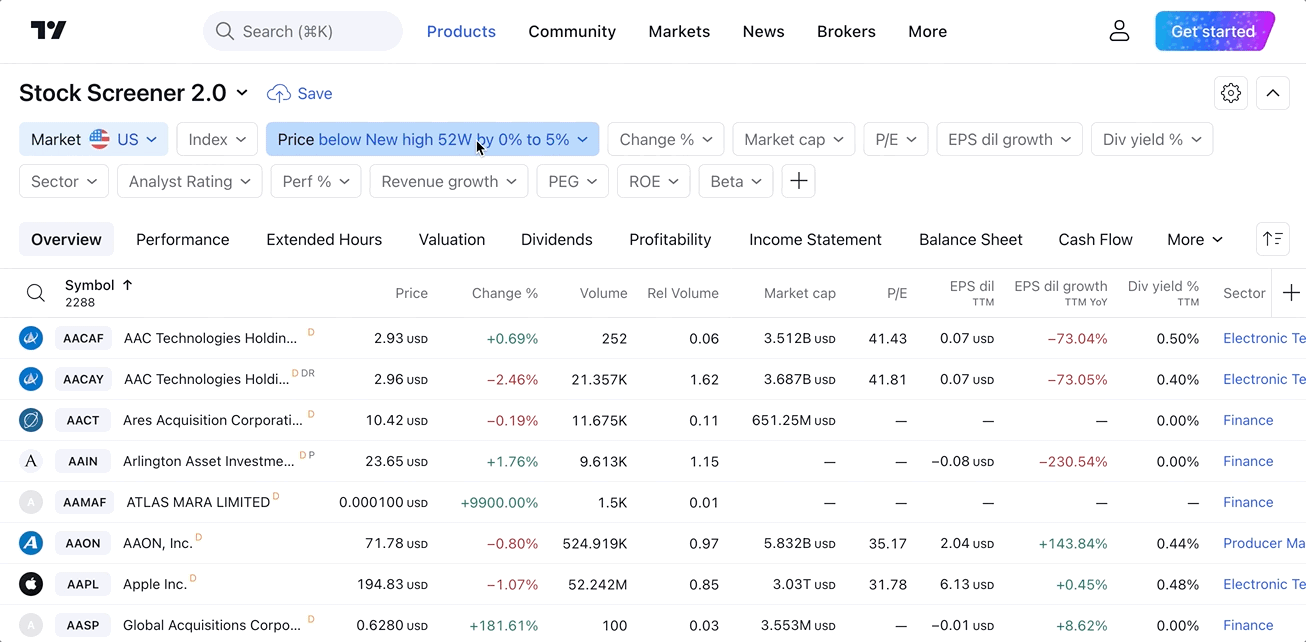This screenshot has height=642, width=1306.
Task: Open the column sort settings icon
Action: (x=1273, y=239)
